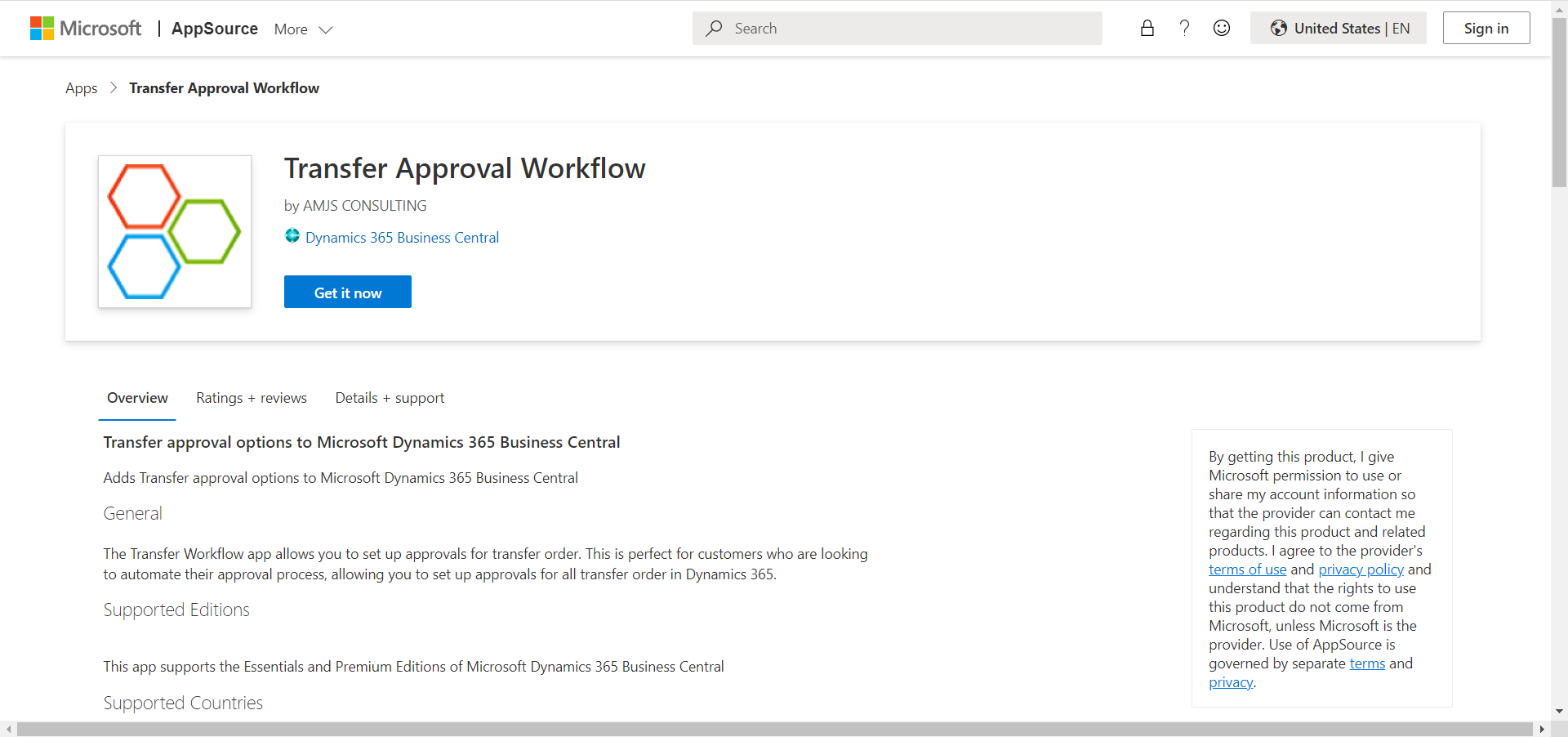The width and height of the screenshot is (1568, 737).
Task: Switch to Details + support tab
Action: (x=390, y=398)
